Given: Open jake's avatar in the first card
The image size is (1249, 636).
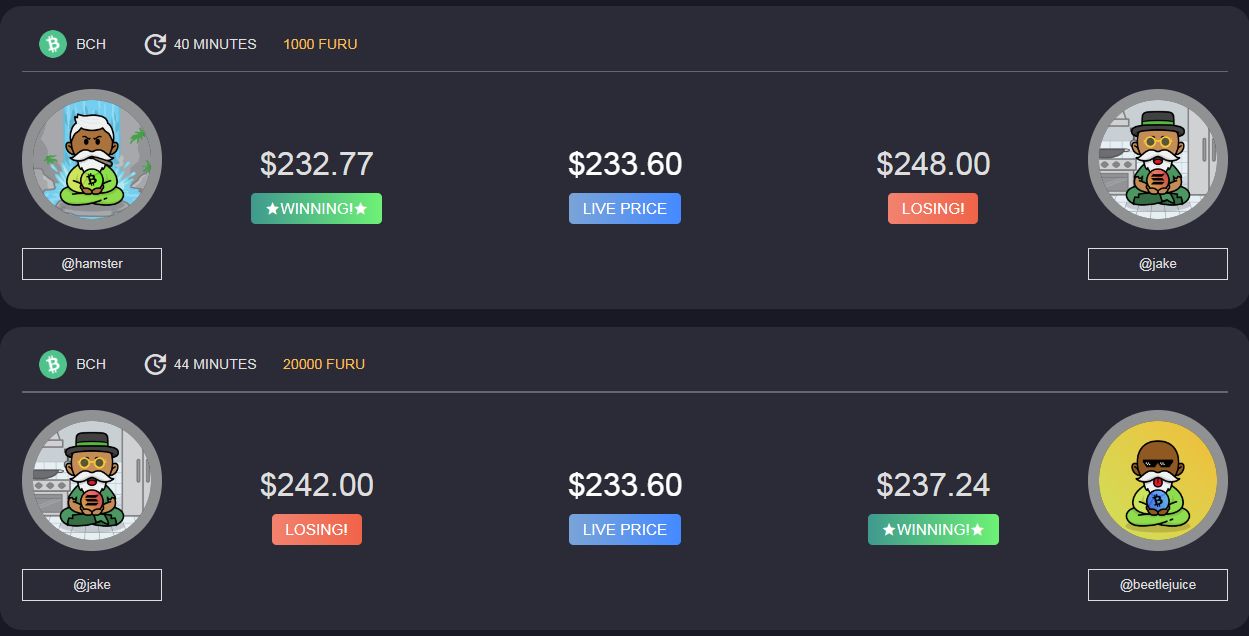Looking at the screenshot, I should click(x=1158, y=160).
